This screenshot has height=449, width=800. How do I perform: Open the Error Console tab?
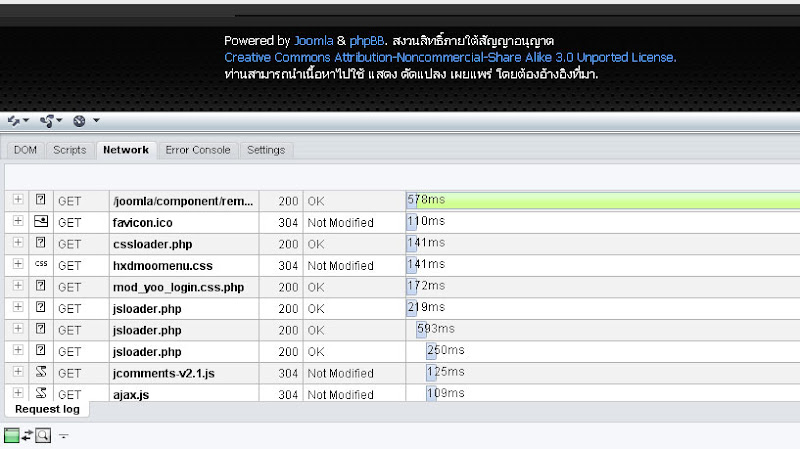198,150
